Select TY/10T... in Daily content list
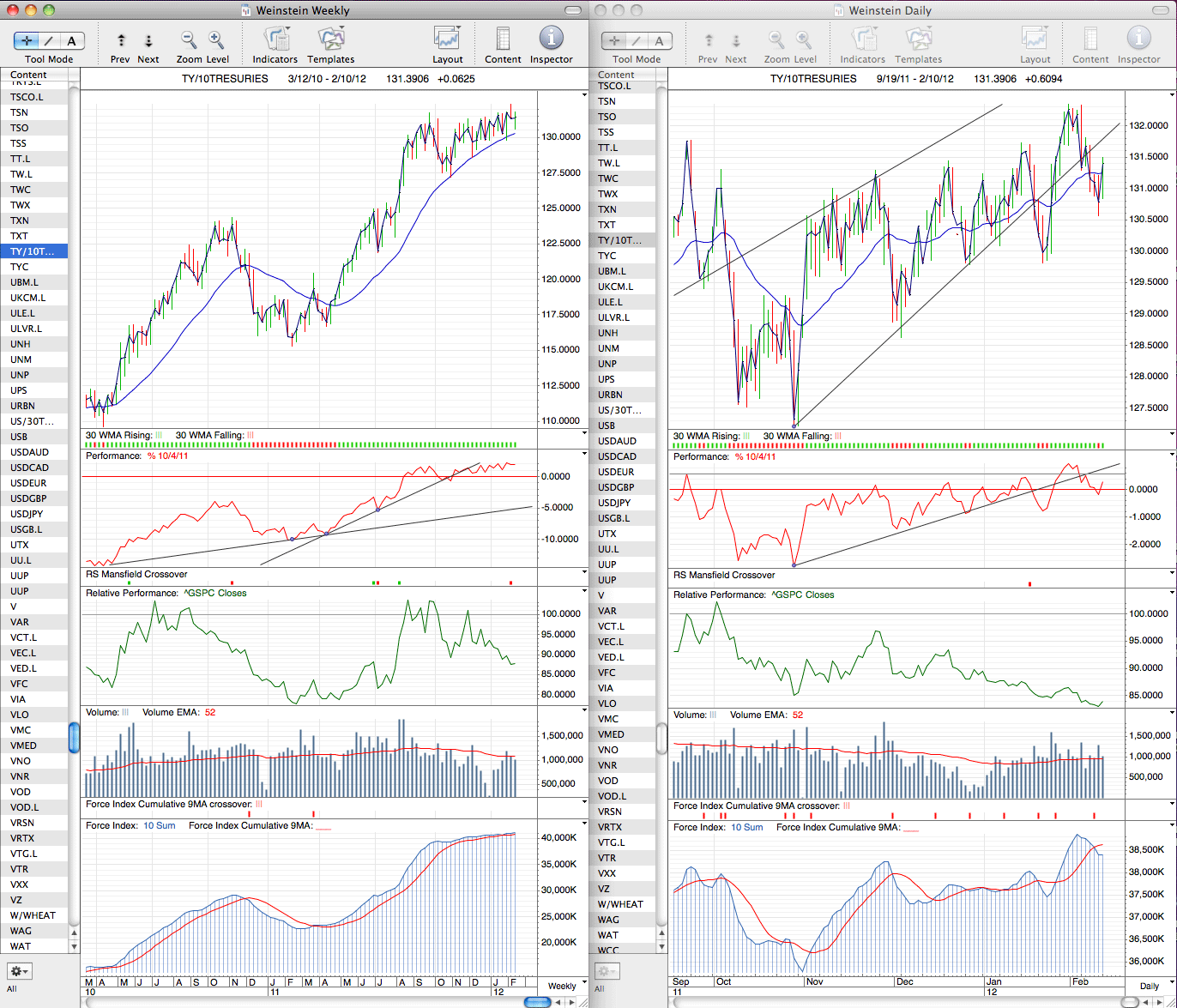The width and height of the screenshot is (1177, 1008). (622, 240)
